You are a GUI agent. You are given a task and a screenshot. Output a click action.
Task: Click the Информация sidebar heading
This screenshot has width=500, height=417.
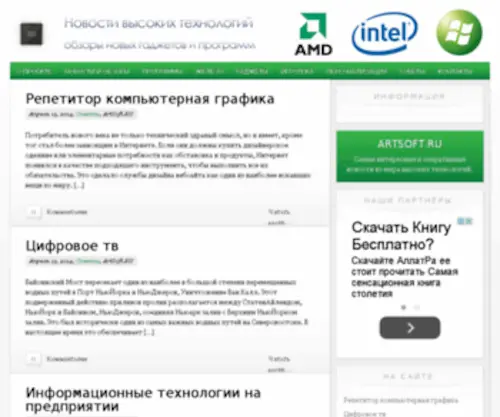point(409,97)
